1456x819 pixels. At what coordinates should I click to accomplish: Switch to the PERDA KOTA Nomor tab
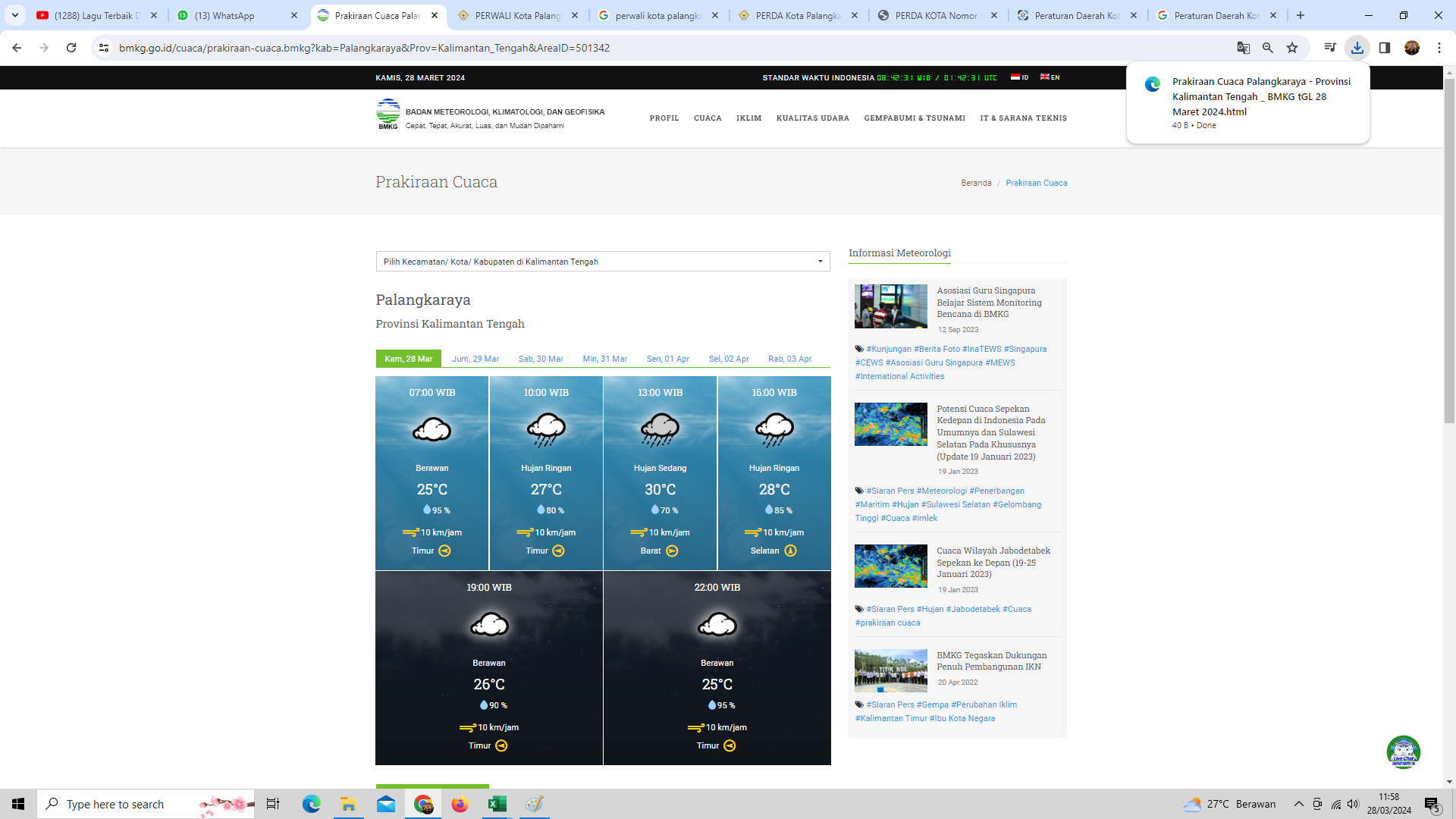coord(937,15)
